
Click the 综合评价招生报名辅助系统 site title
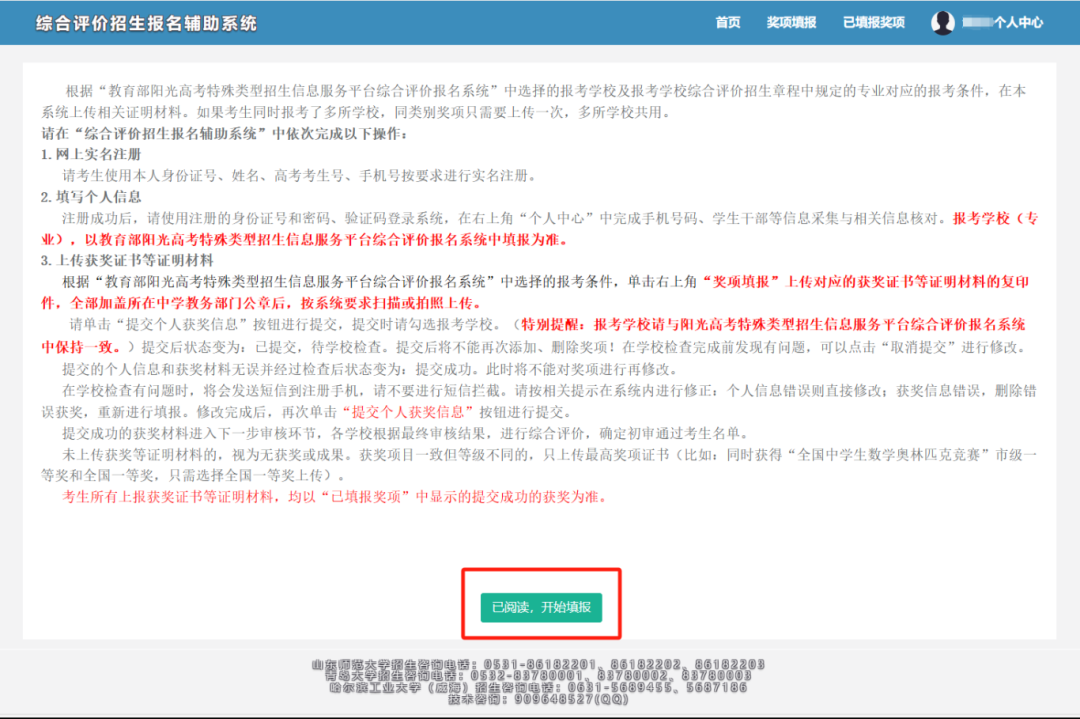pos(146,23)
